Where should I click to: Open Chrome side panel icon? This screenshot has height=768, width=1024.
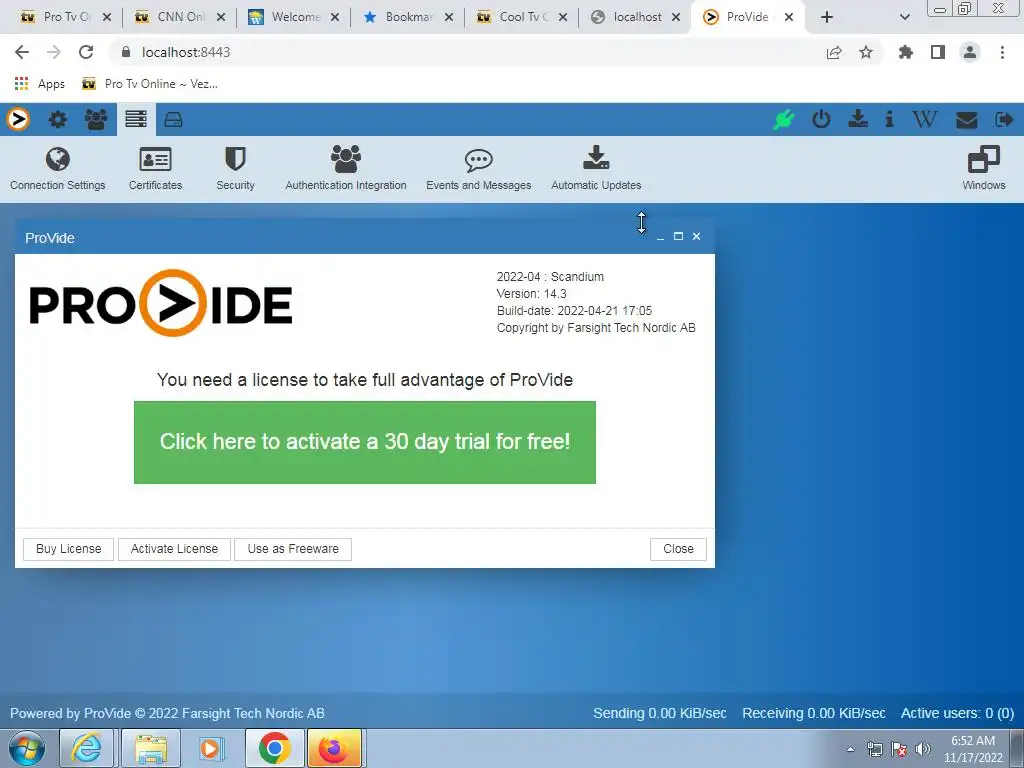(x=938, y=52)
